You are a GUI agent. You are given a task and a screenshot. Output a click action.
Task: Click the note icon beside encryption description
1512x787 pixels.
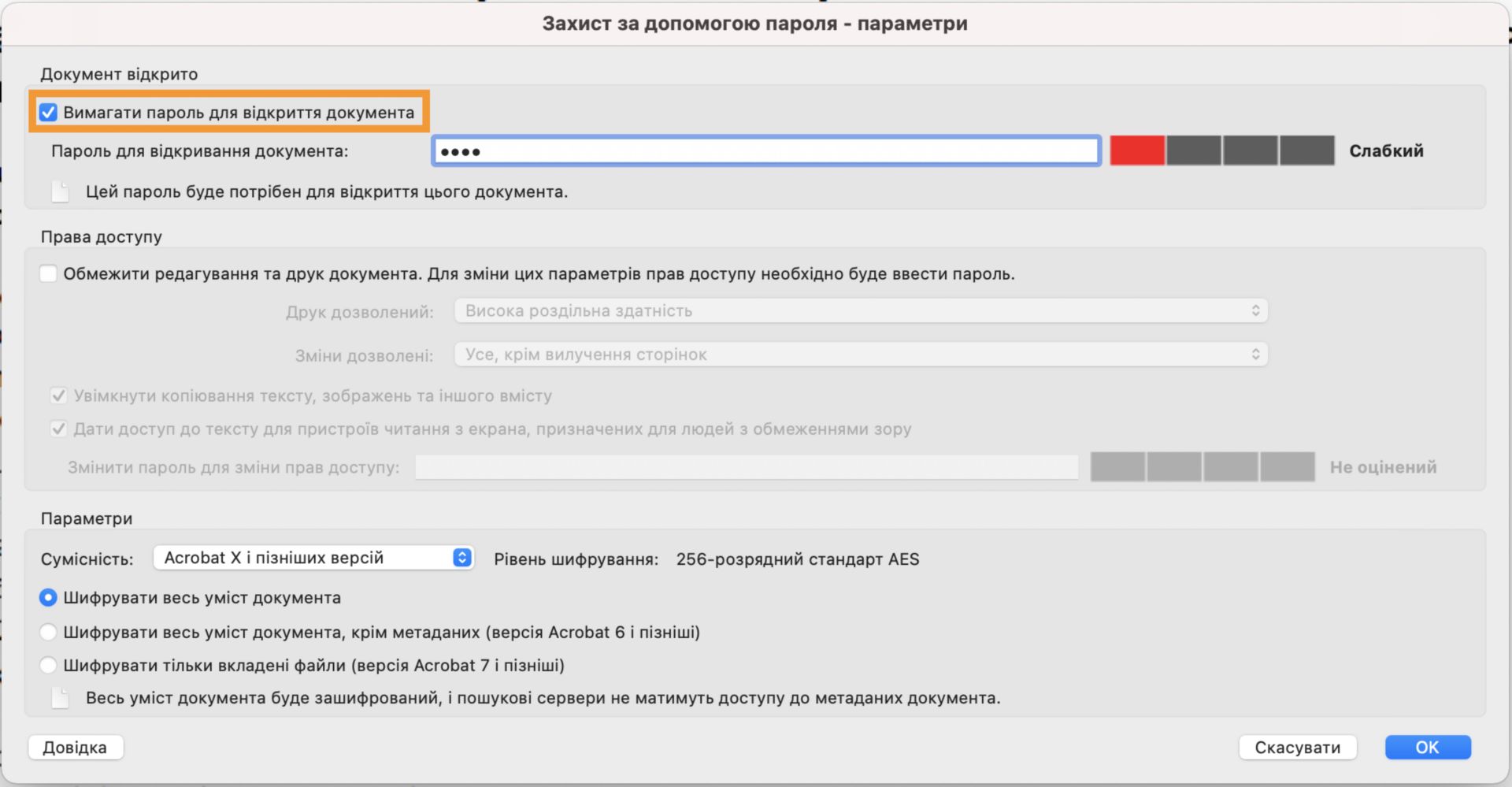click(x=60, y=698)
